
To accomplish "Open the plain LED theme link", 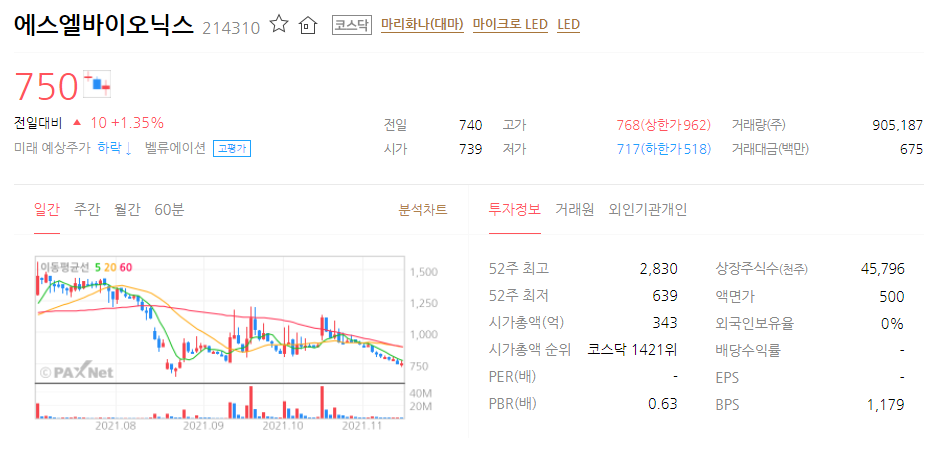I will coord(568,25).
